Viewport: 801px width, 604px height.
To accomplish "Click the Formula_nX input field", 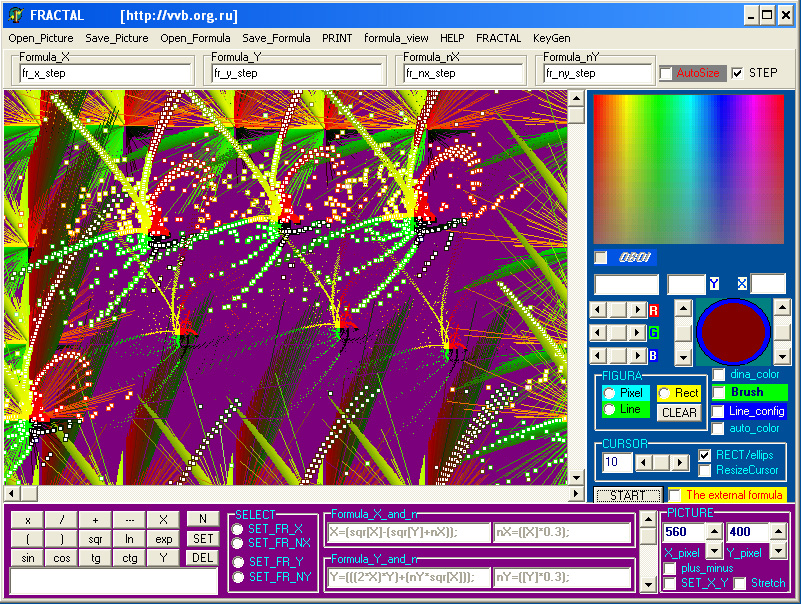I will point(464,74).
